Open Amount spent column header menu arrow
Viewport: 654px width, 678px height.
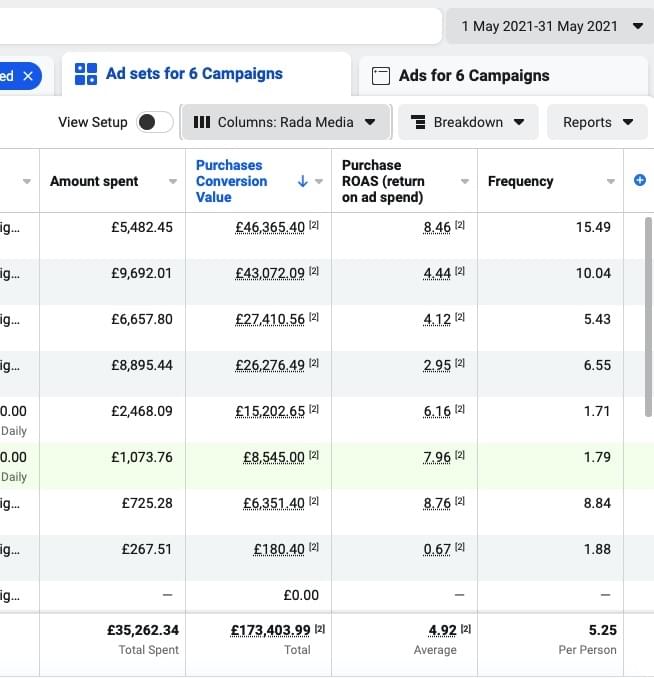click(x=173, y=181)
